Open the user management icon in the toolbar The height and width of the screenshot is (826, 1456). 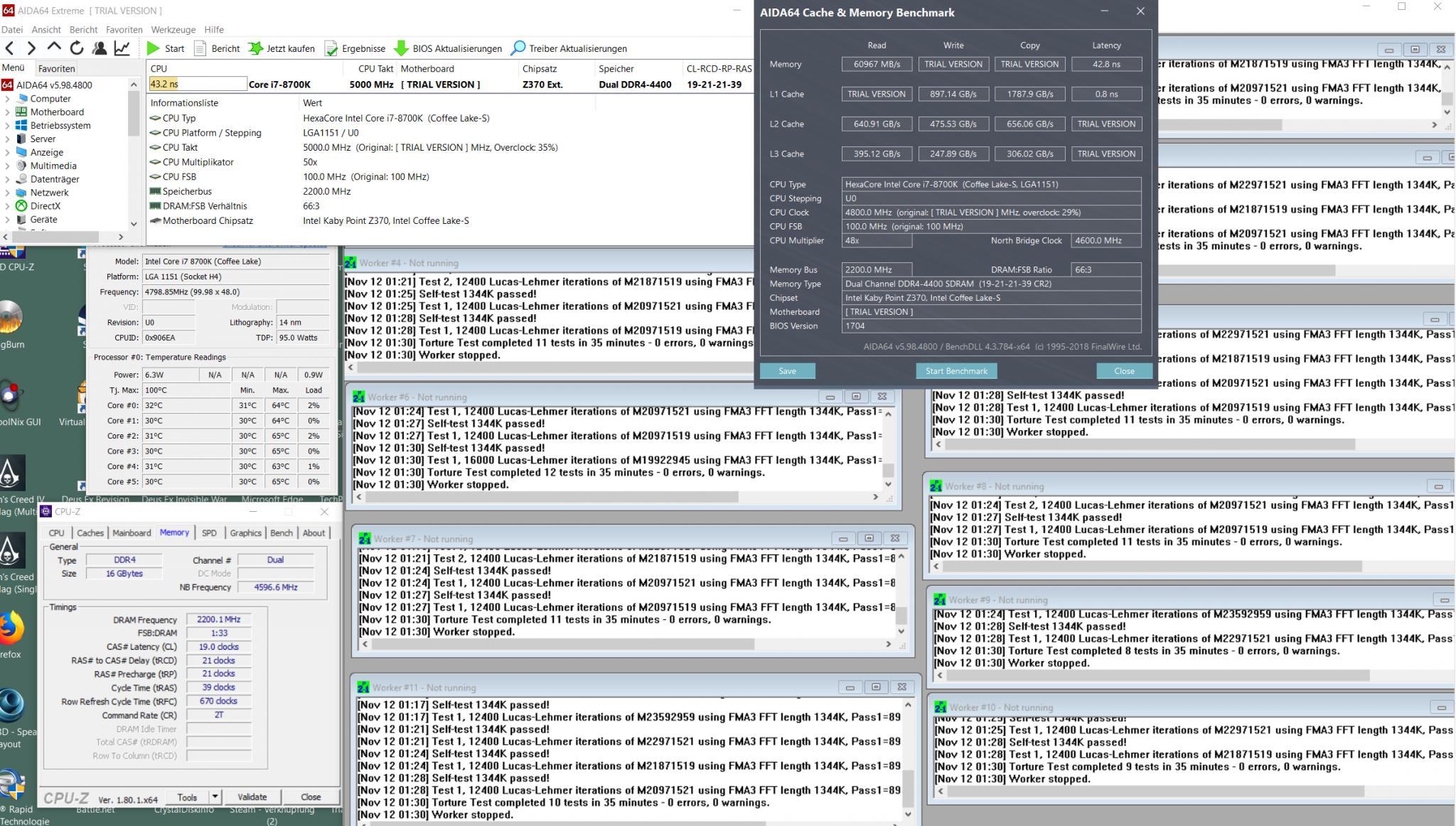pyautogui.click(x=100, y=48)
